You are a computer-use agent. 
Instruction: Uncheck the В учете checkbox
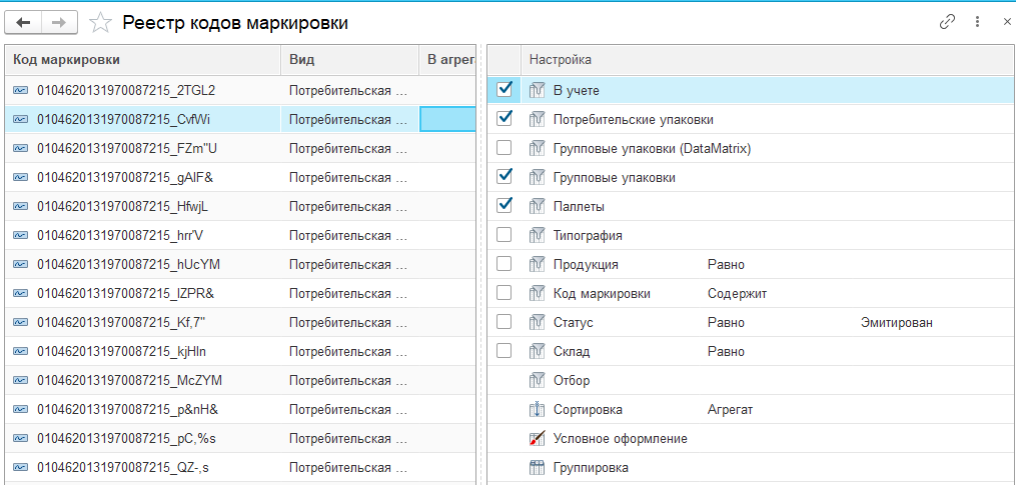(505, 90)
